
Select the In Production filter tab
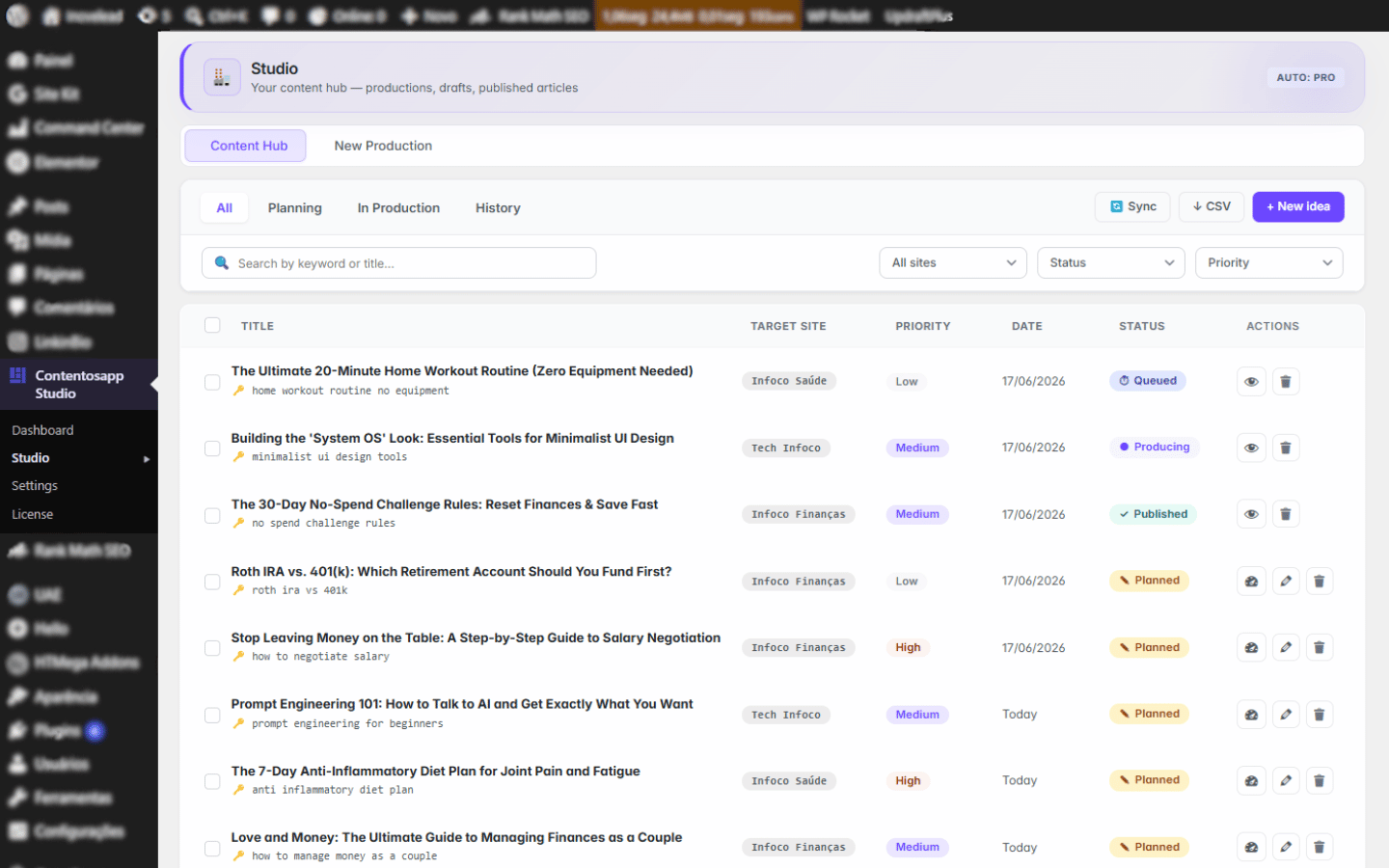(x=398, y=208)
